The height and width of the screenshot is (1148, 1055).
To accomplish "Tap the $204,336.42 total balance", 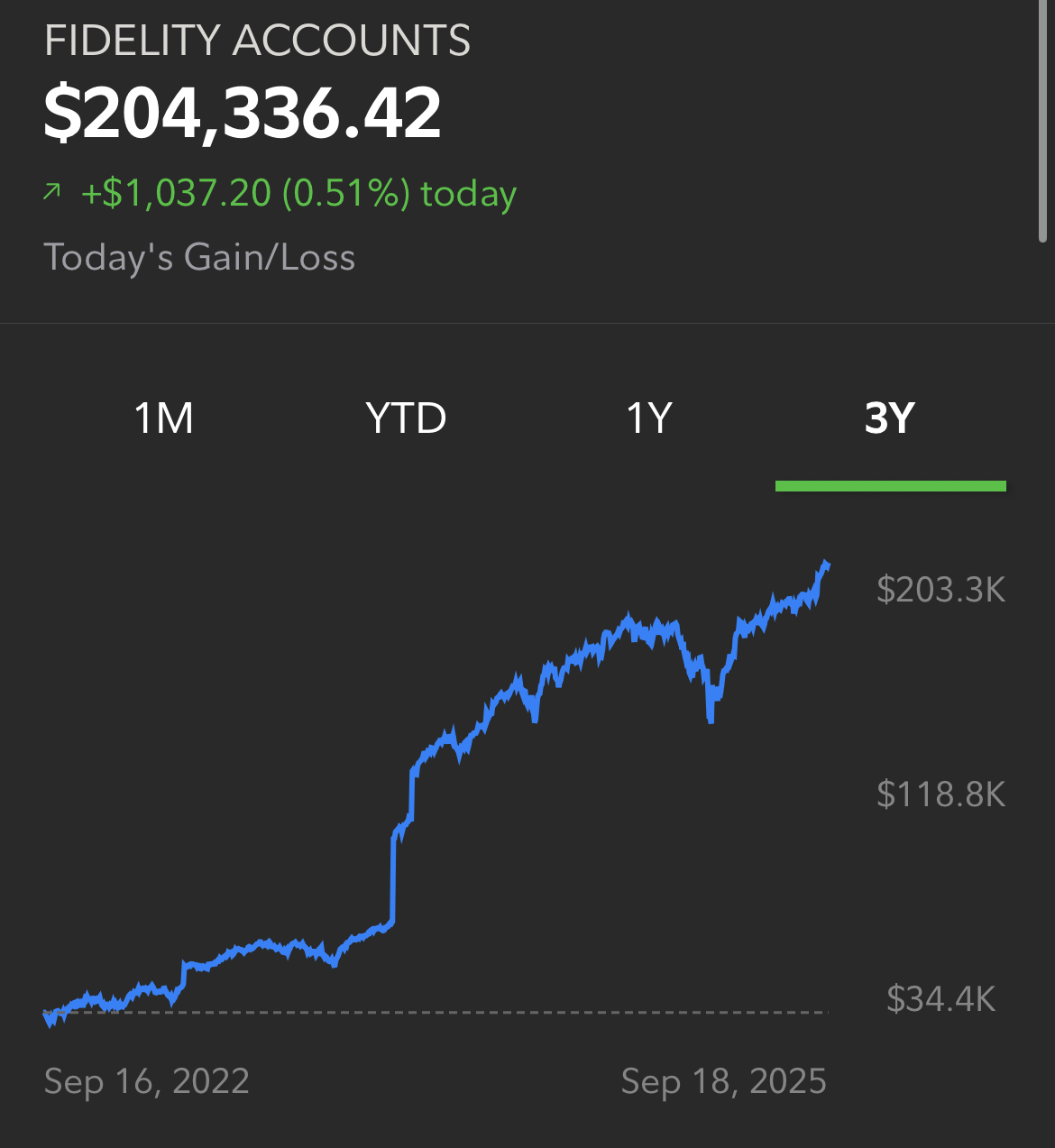I will [x=243, y=114].
